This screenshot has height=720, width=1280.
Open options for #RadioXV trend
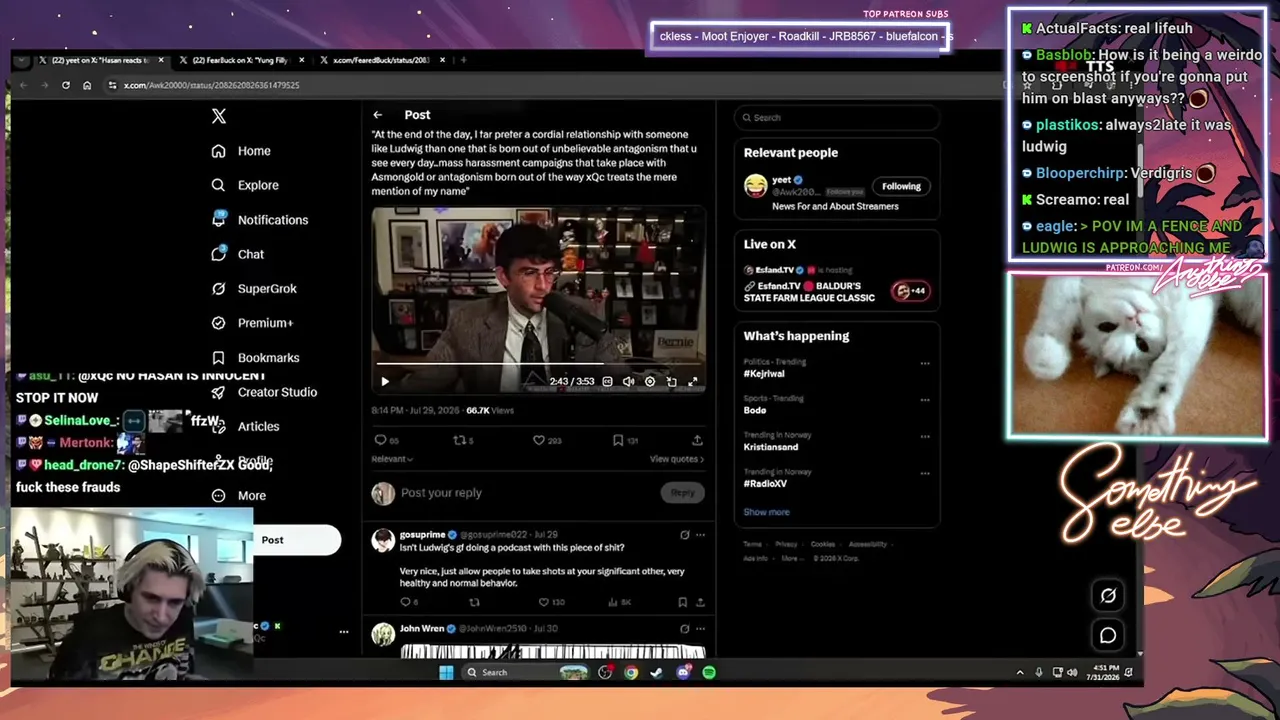click(x=924, y=473)
